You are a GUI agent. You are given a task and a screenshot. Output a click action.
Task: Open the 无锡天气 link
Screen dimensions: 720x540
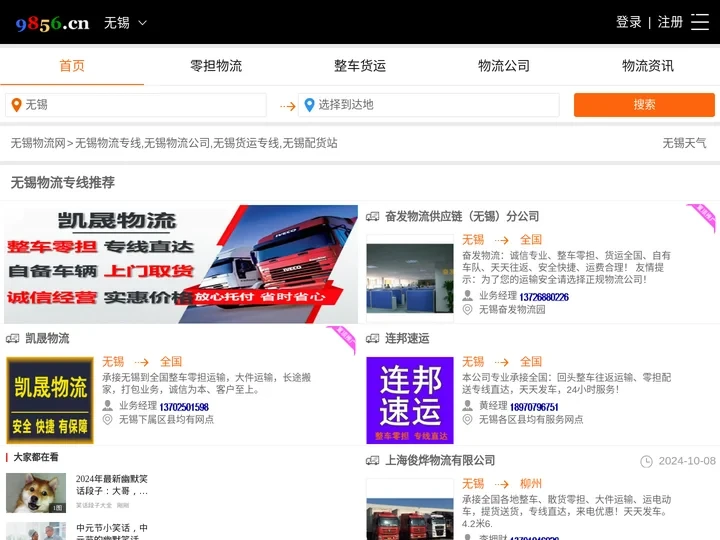click(684, 143)
